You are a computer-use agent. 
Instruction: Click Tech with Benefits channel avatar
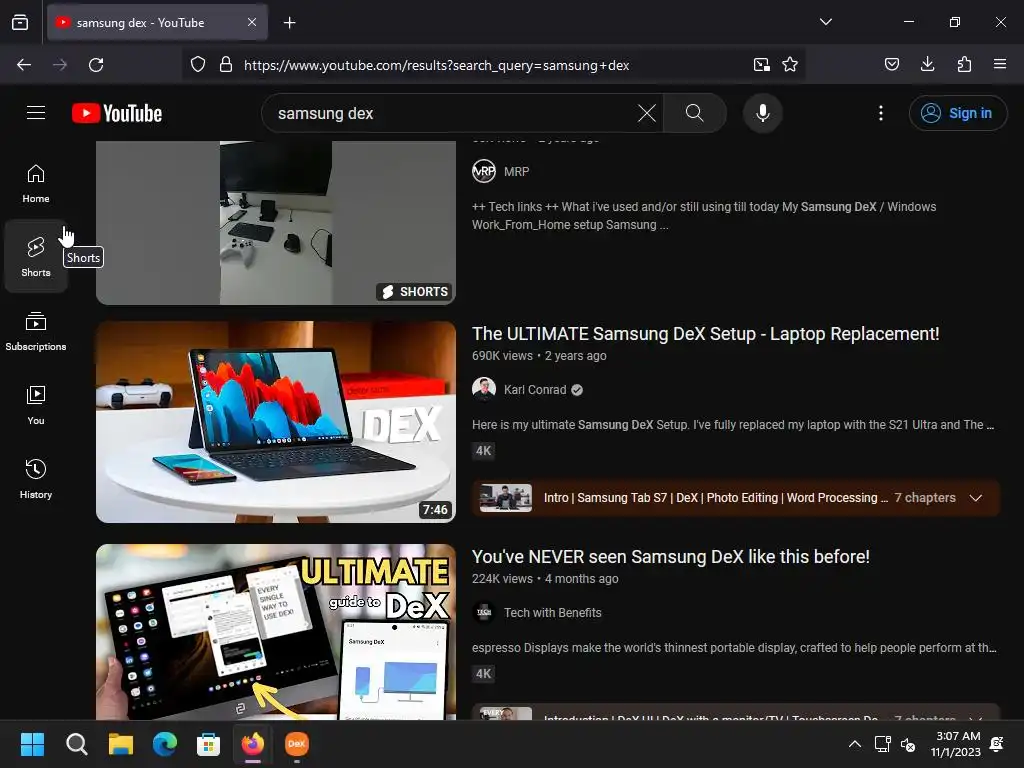pos(484,612)
